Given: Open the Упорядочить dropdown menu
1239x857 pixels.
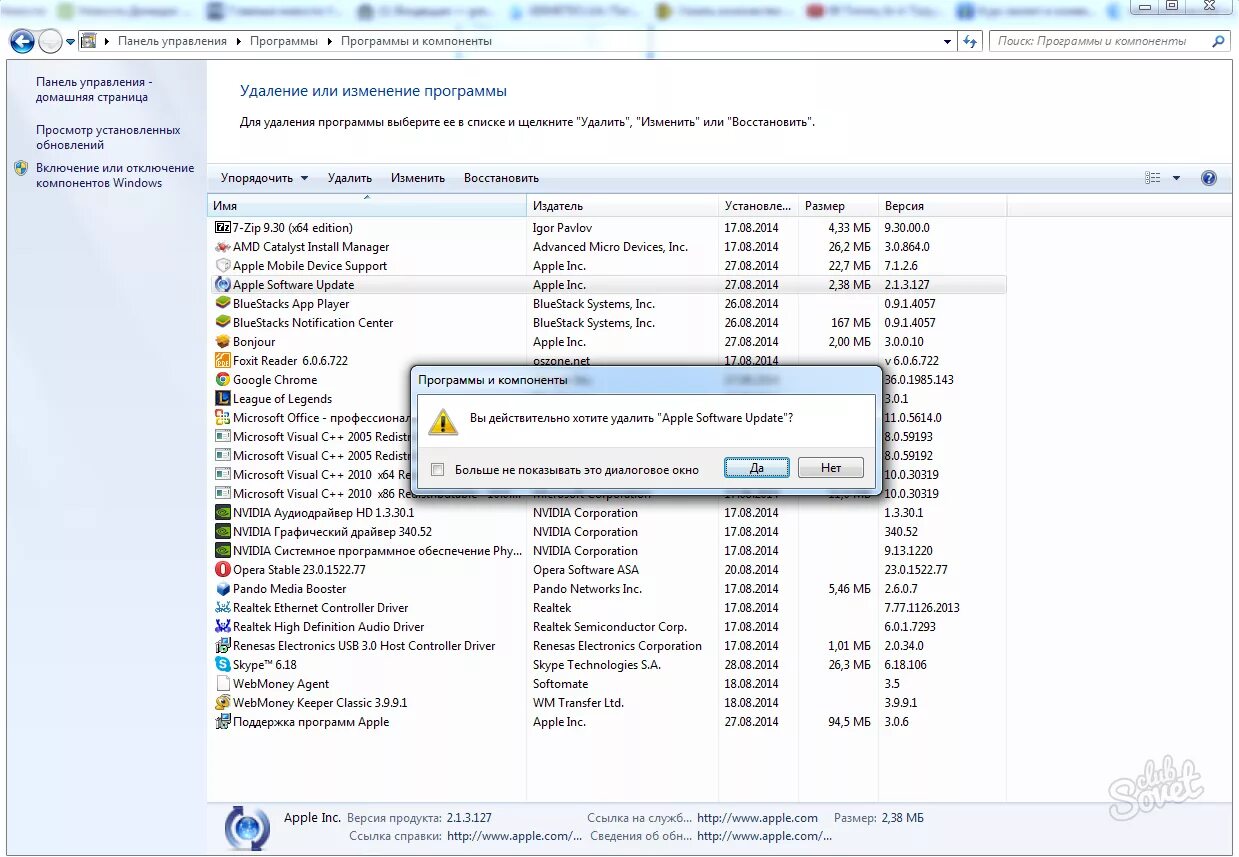Looking at the screenshot, I should point(264,178).
